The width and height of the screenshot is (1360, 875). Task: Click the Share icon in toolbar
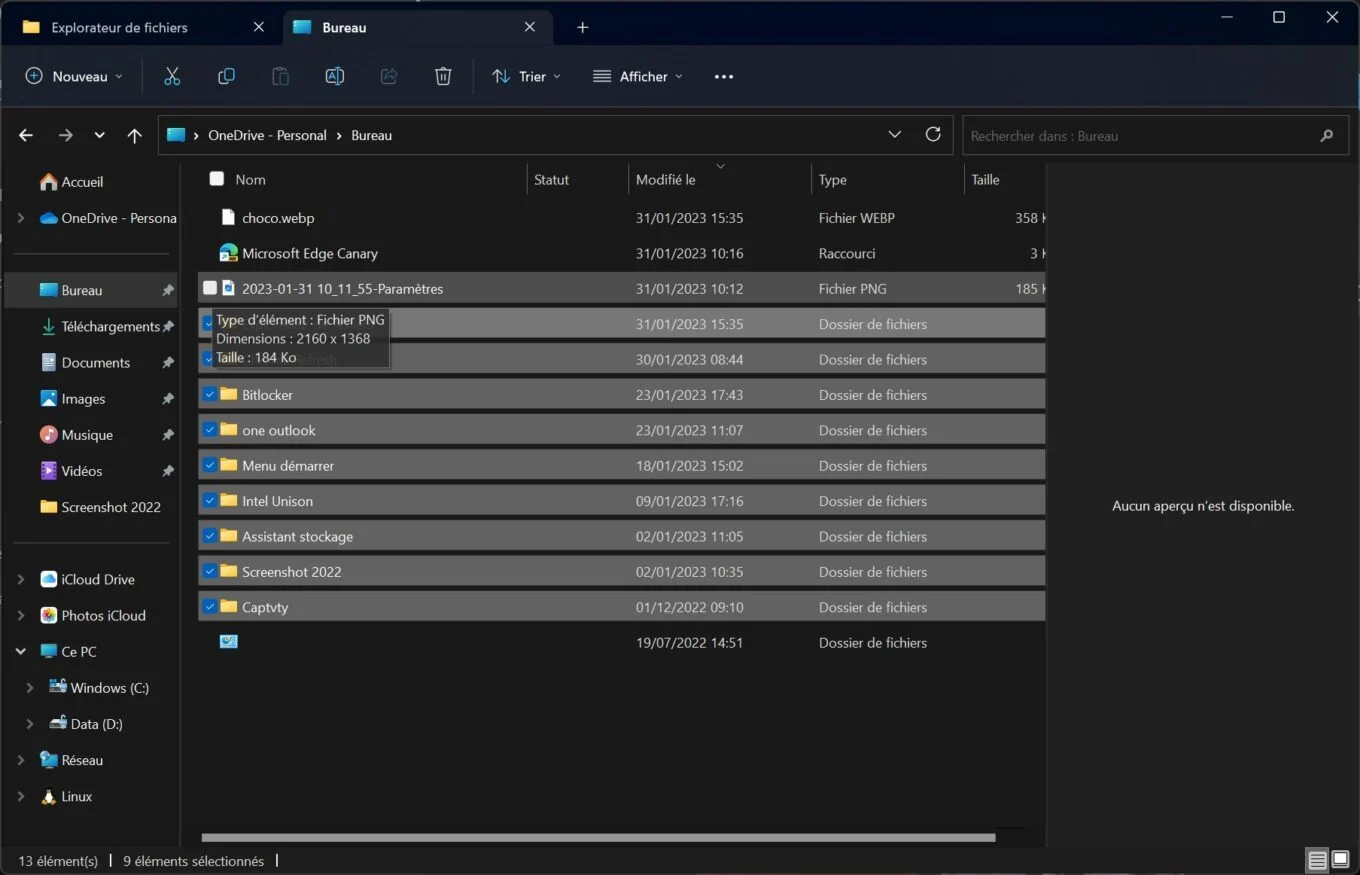point(389,76)
